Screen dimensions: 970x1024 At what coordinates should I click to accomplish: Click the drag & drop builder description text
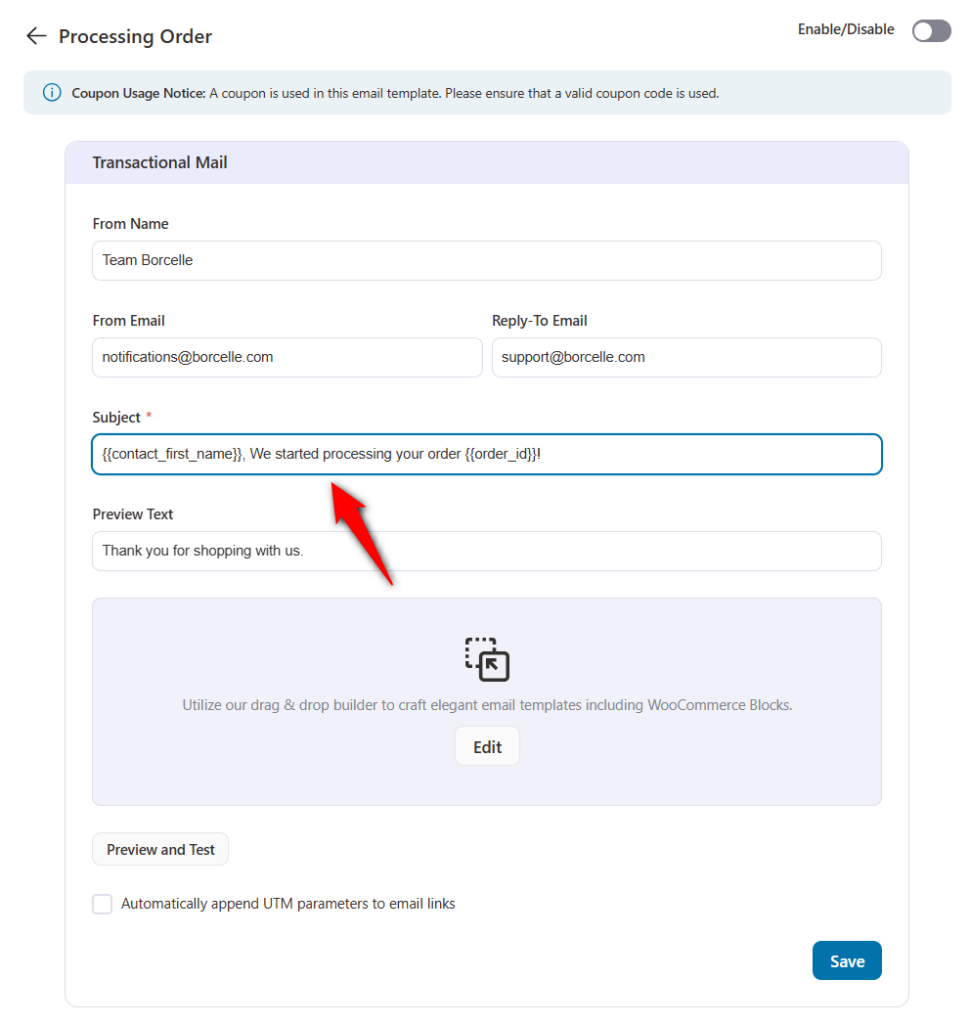pyautogui.click(x=487, y=705)
